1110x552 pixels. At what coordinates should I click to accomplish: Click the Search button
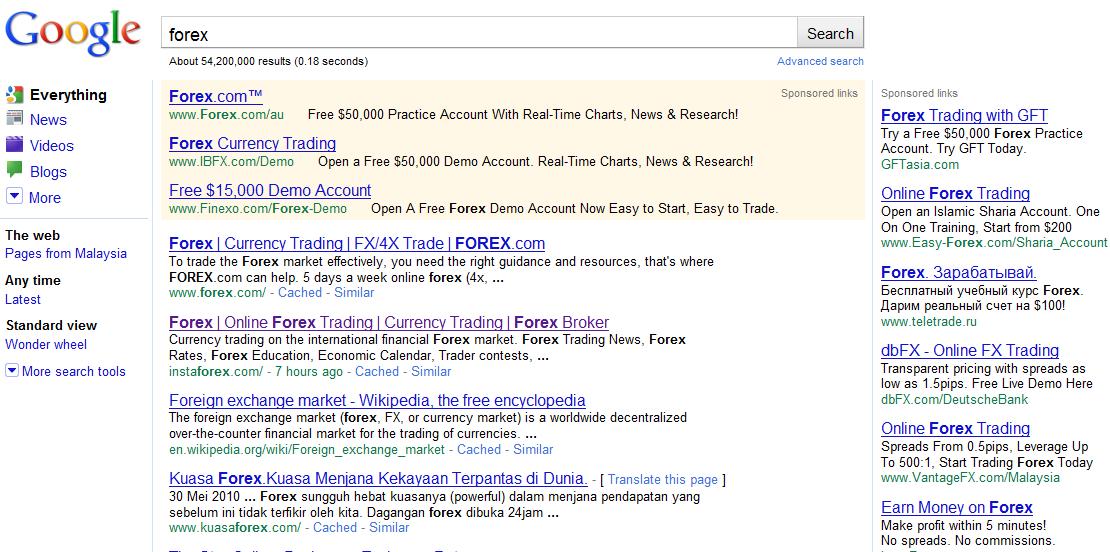pos(830,33)
